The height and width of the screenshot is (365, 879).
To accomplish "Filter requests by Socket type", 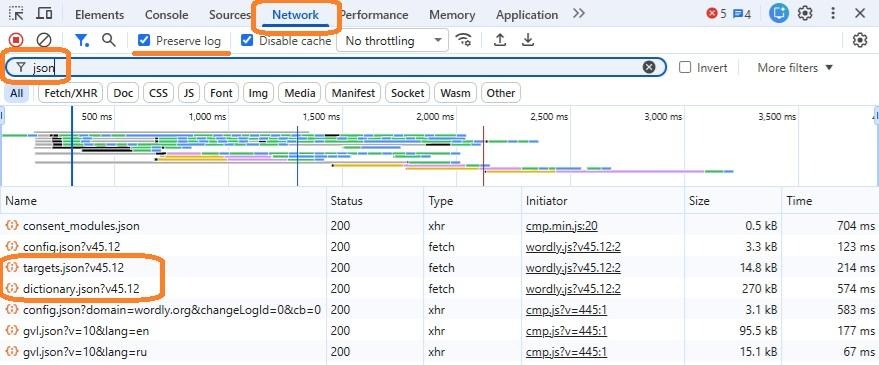I will pyautogui.click(x=408, y=93).
